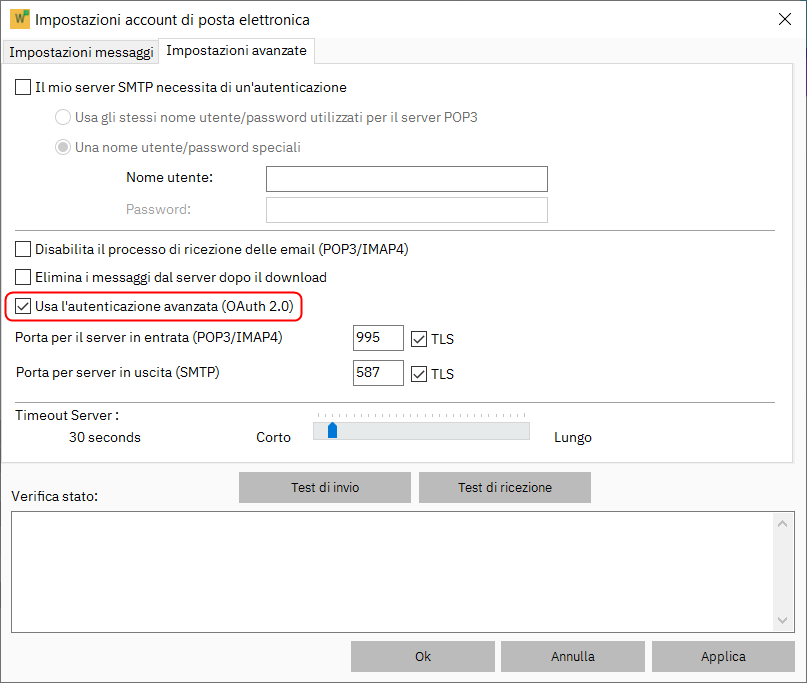Click the Password input field
The image size is (807, 683).
coord(406,209)
